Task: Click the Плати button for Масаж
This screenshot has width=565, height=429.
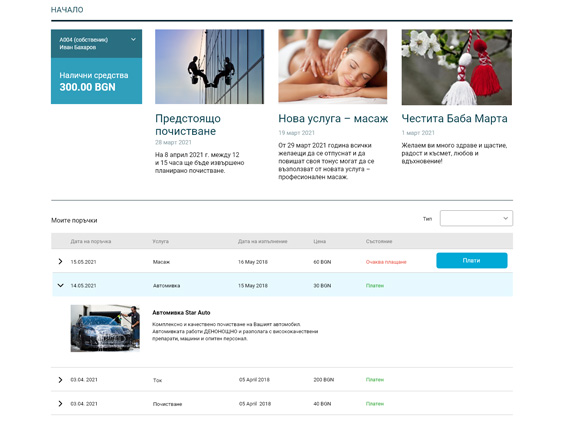Action: (x=472, y=260)
